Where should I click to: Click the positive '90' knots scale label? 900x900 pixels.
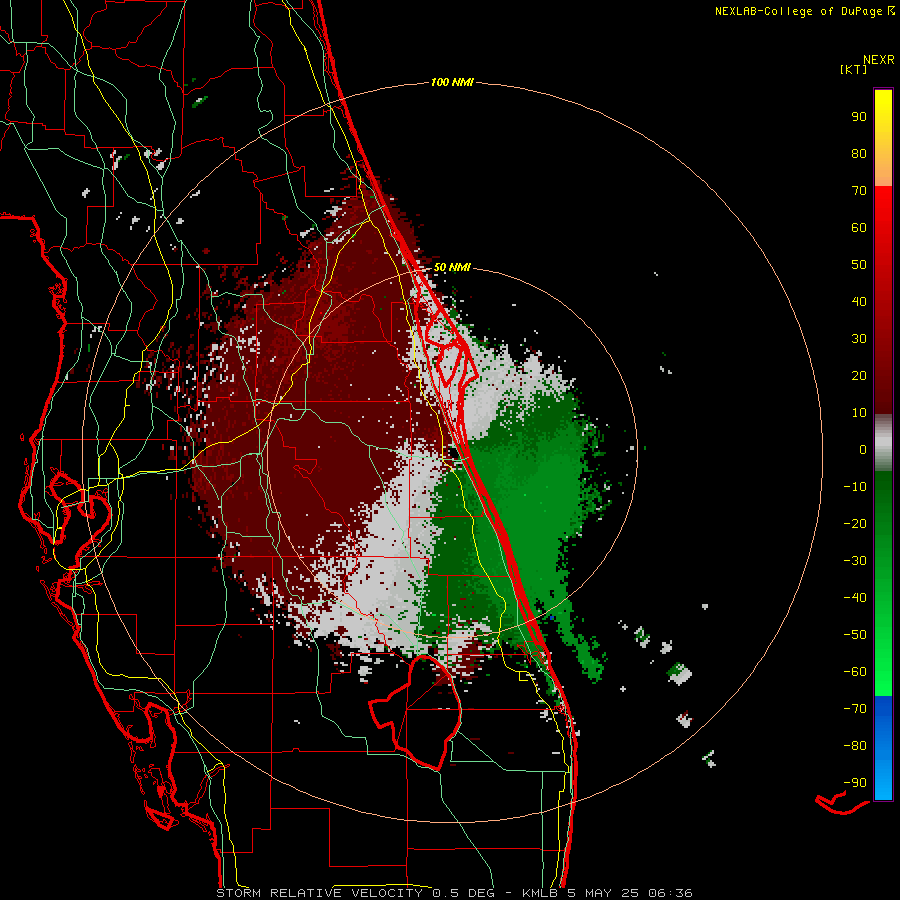tap(859, 117)
